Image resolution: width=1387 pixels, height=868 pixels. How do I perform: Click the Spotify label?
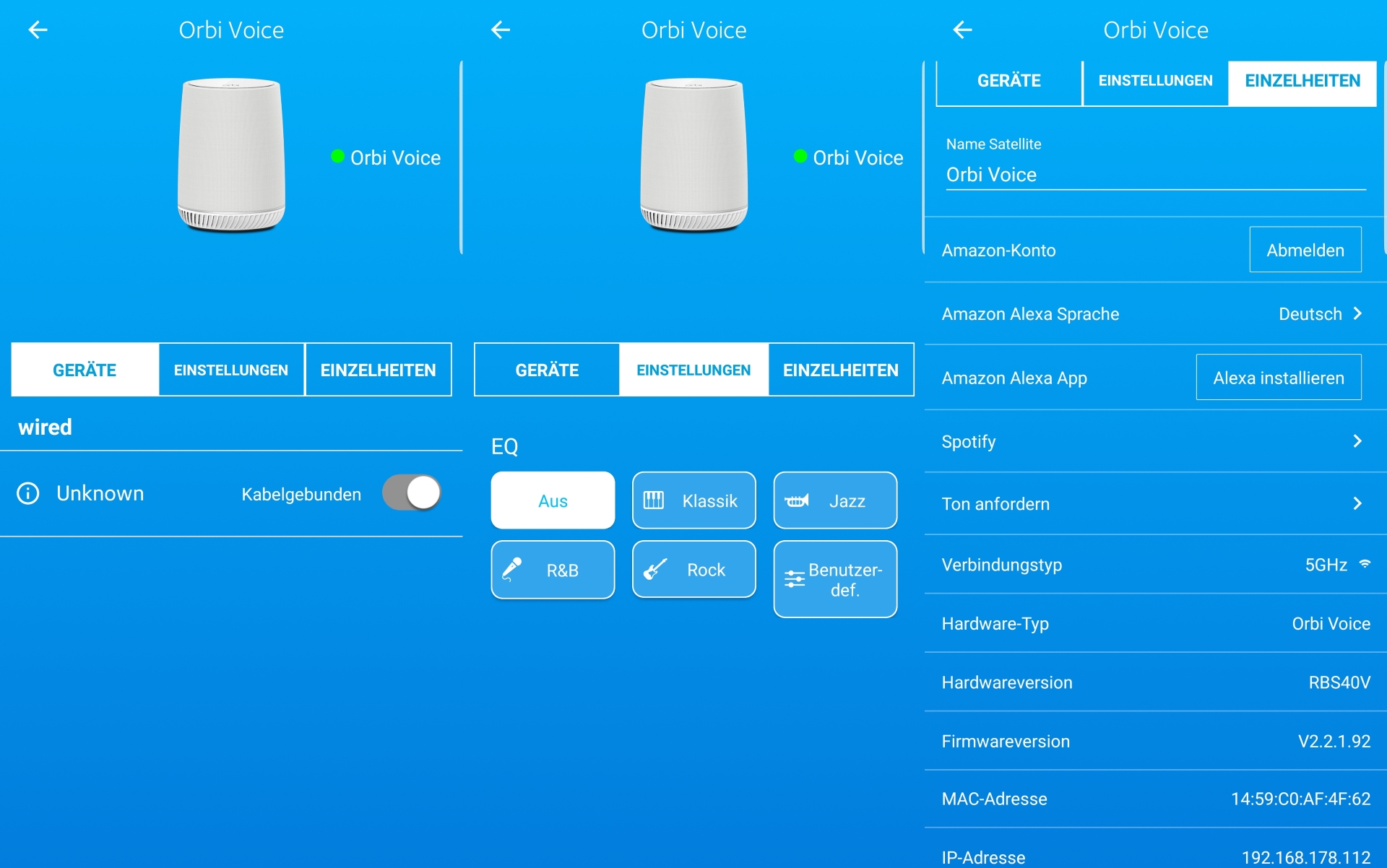coord(968,441)
